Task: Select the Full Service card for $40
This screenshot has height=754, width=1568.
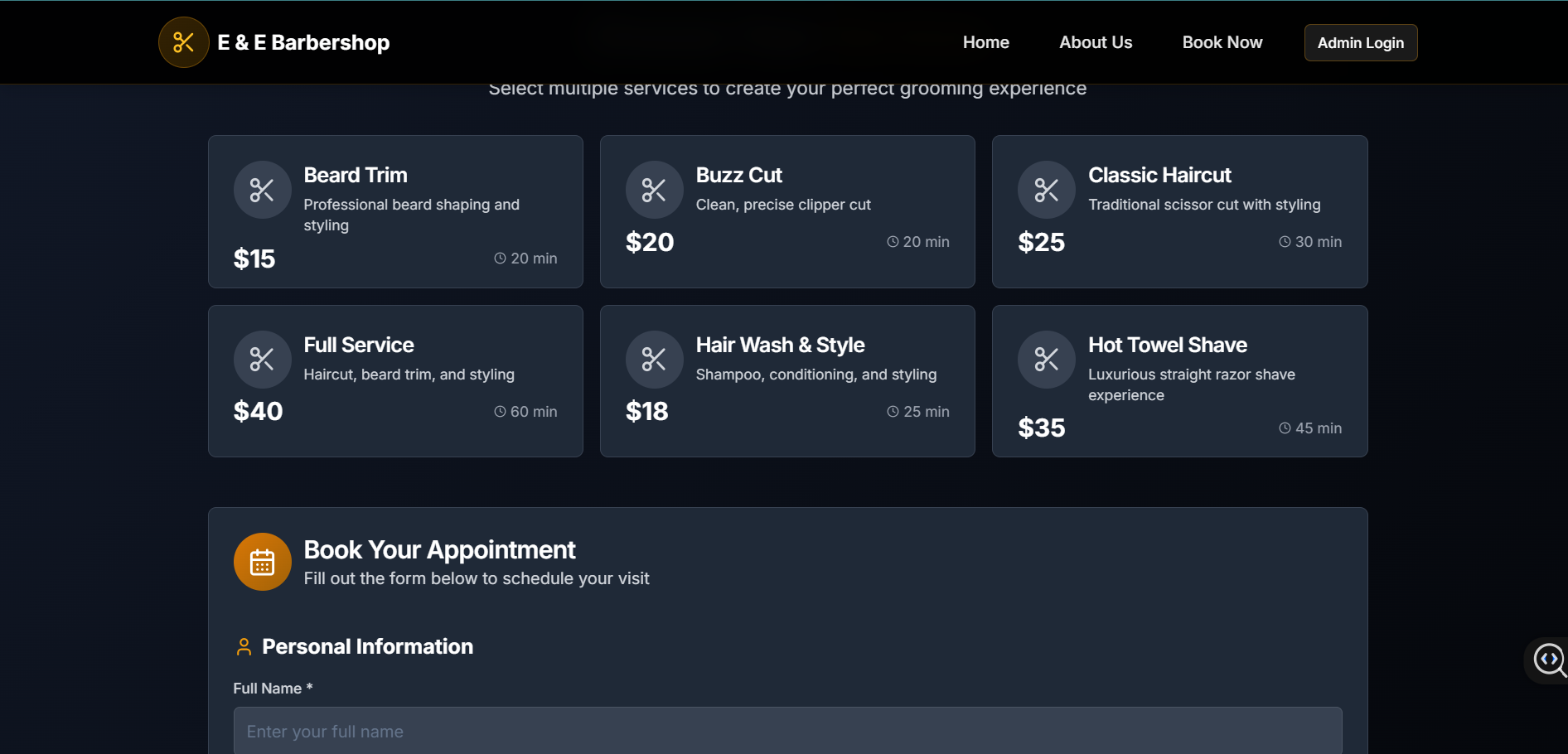Action: [395, 381]
